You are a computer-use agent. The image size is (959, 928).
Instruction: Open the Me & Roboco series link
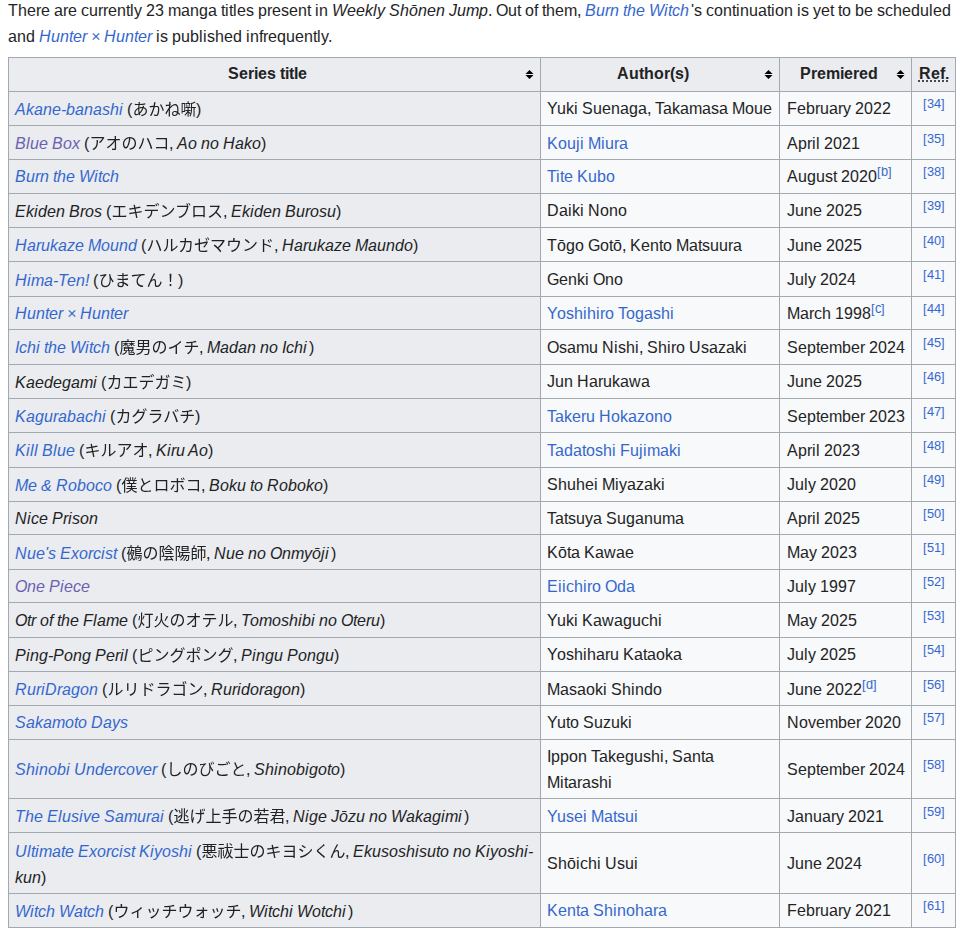[64, 486]
